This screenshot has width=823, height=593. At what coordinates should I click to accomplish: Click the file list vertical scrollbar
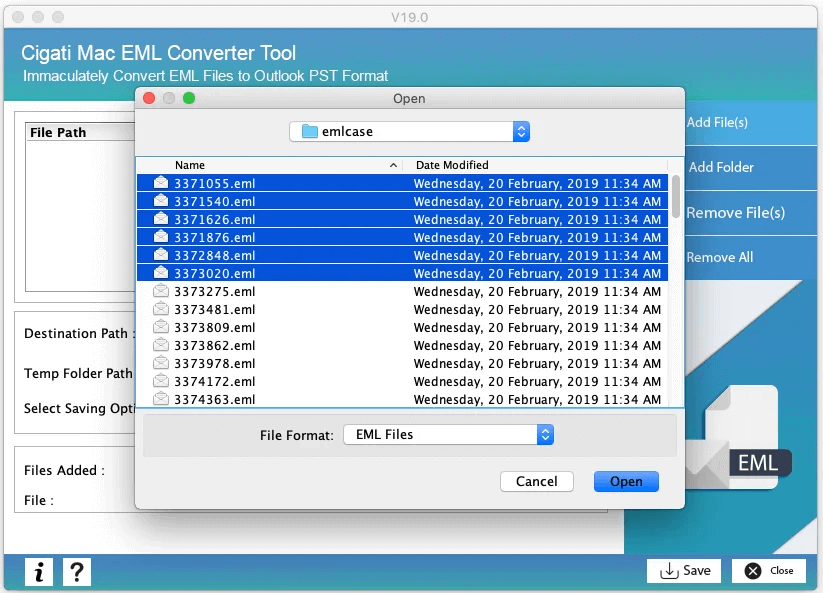coord(676,197)
